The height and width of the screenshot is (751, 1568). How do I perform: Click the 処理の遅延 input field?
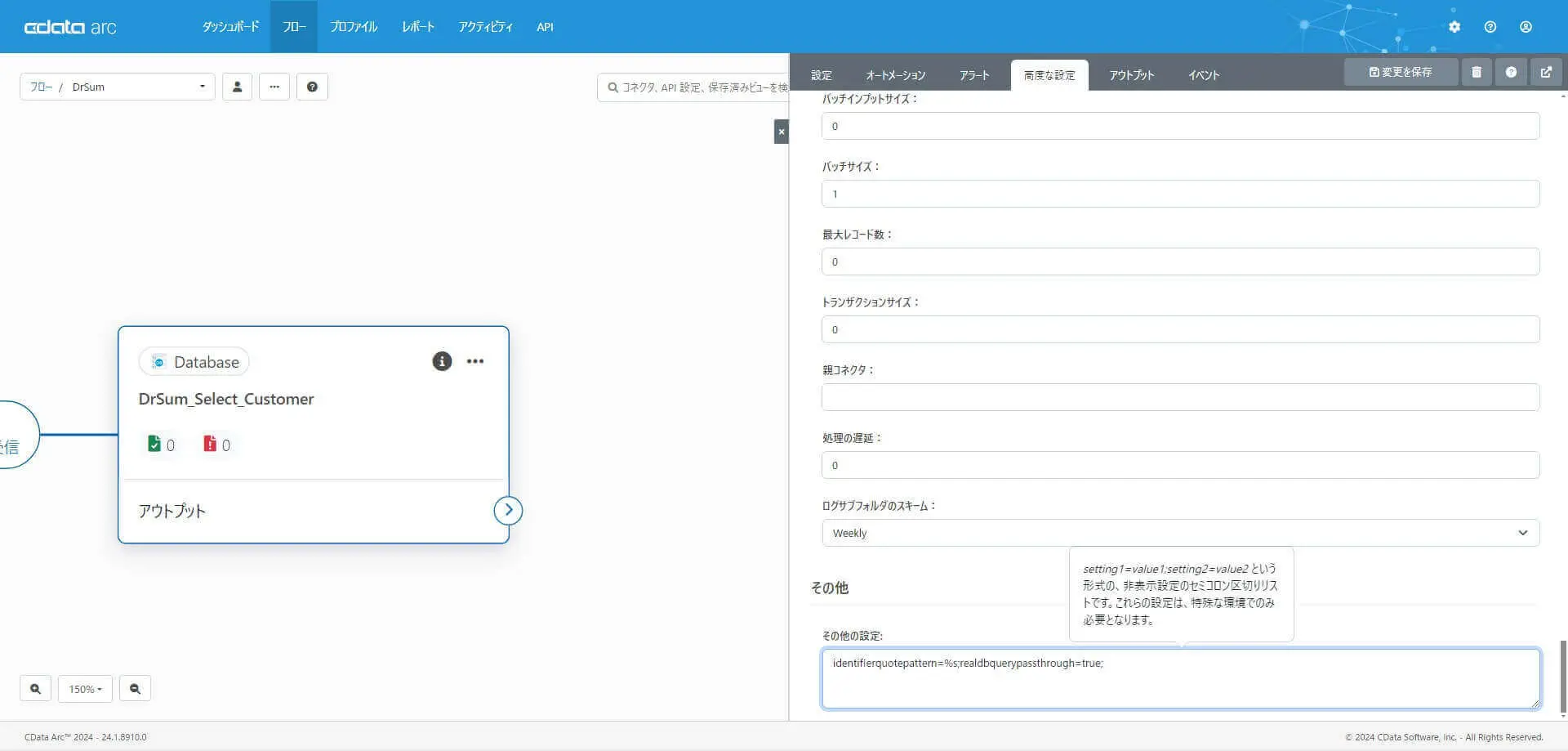click(x=1181, y=465)
